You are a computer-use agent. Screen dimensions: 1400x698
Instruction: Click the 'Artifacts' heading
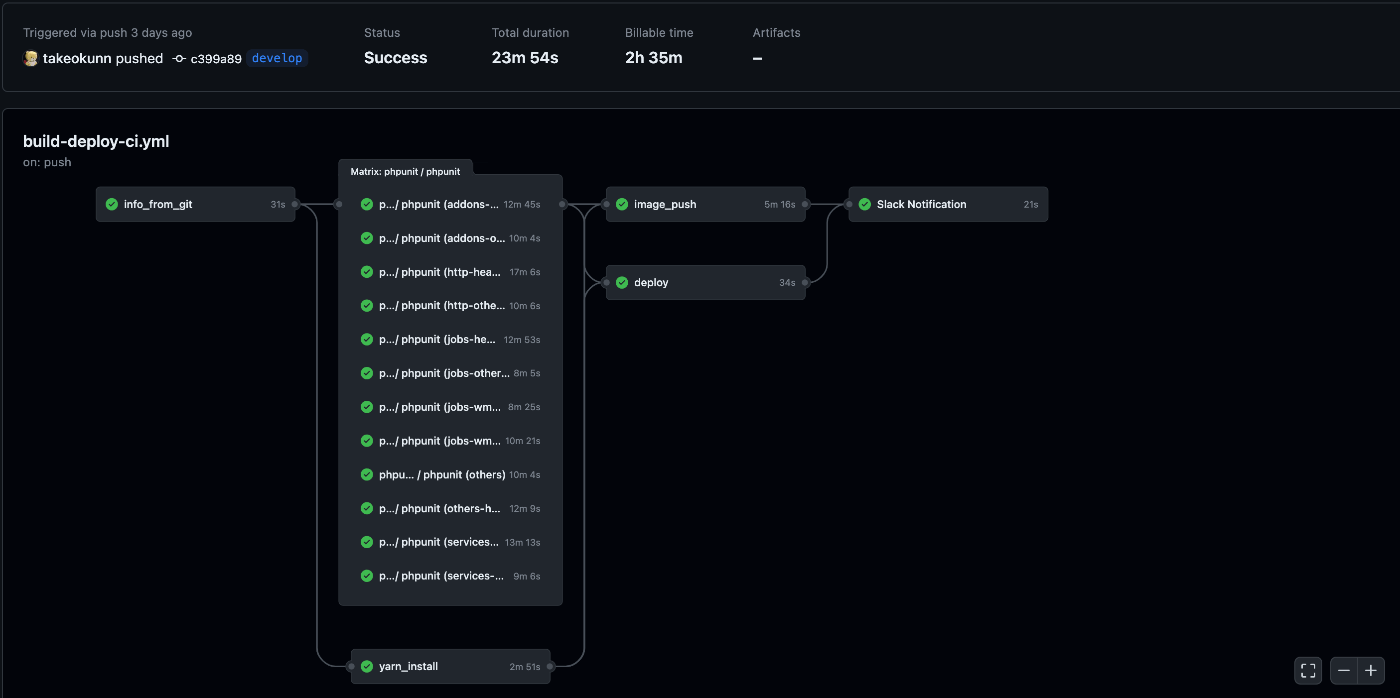(777, 33)
